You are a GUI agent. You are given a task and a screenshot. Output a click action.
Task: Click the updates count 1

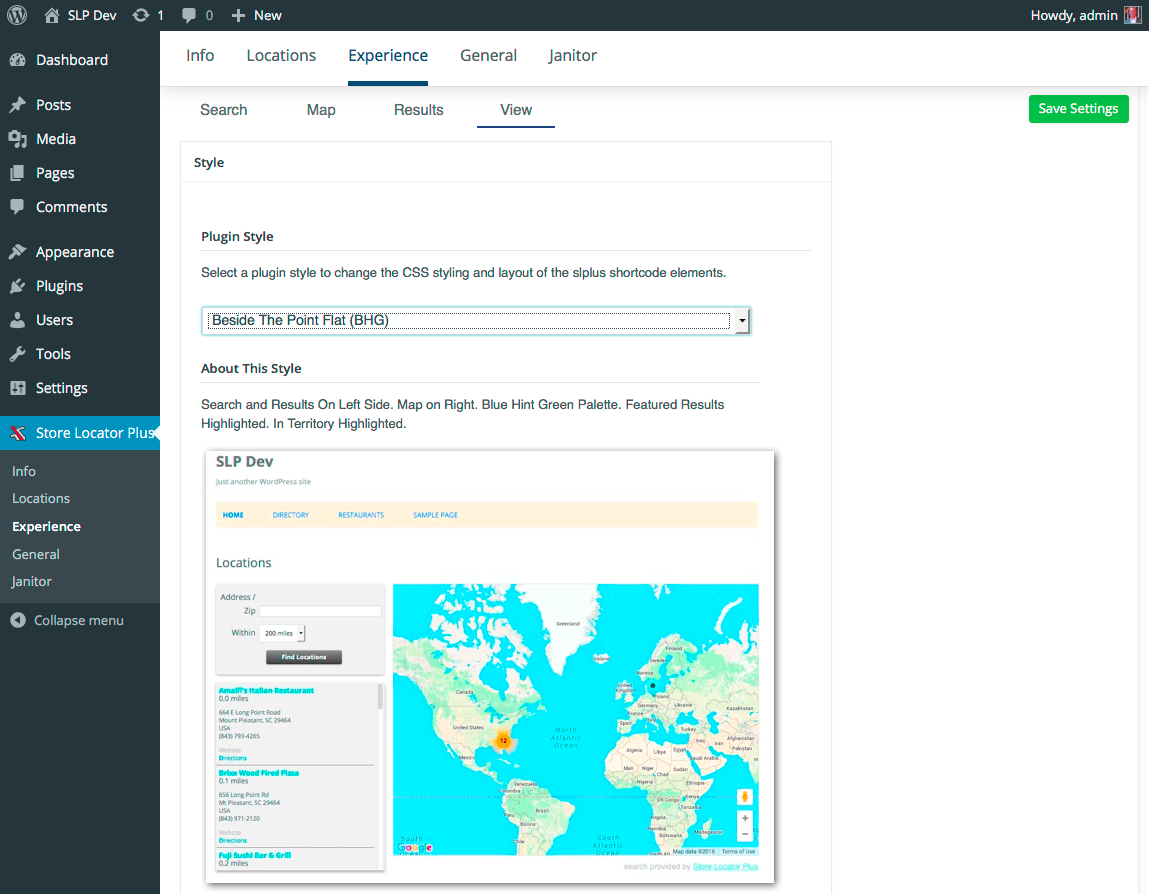tap(160, 15)
